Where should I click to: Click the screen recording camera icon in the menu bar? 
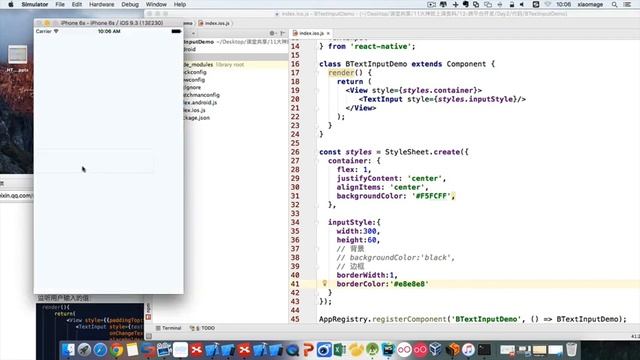(x=431, y=4)
